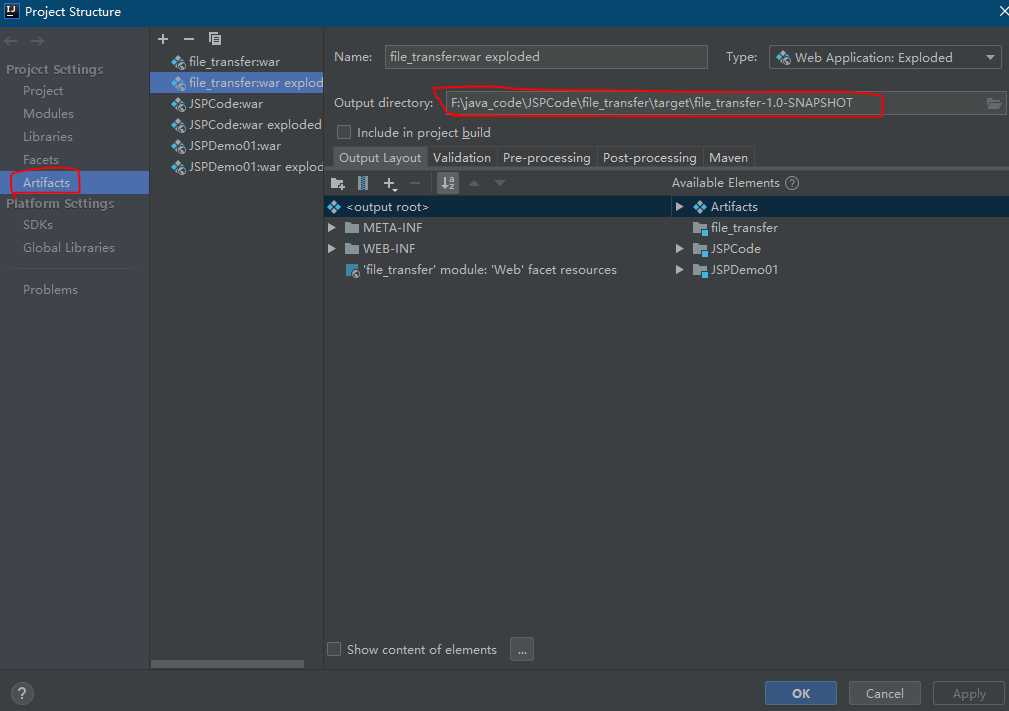Select Libraries in Project Settings
1009x711 pixels.
click(x=48, y=137)
